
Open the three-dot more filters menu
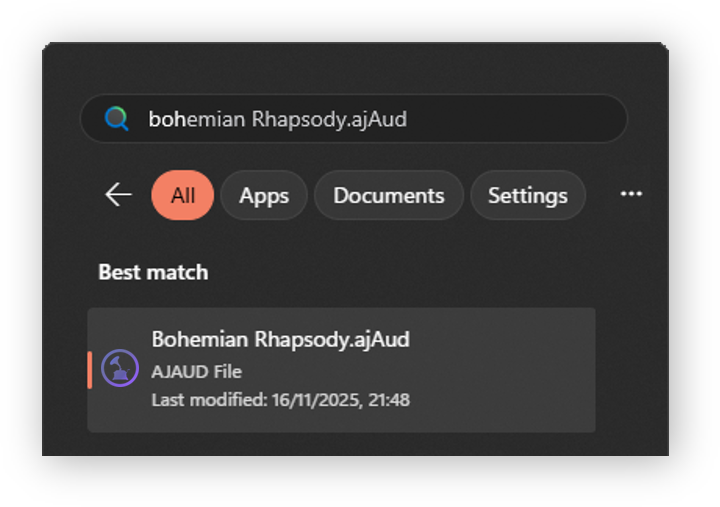coord(631,194)
